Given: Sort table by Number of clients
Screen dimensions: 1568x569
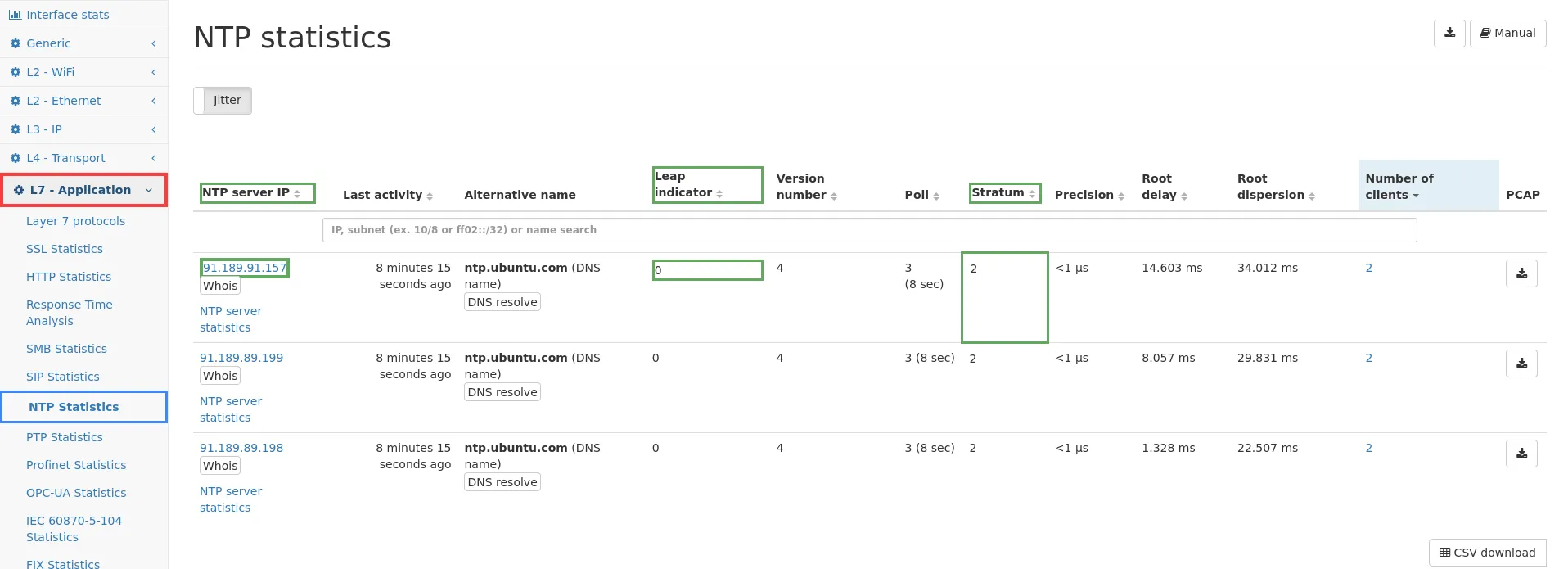Looking at the screenshot, I should pyautogui.click(x=1399, y=187).
